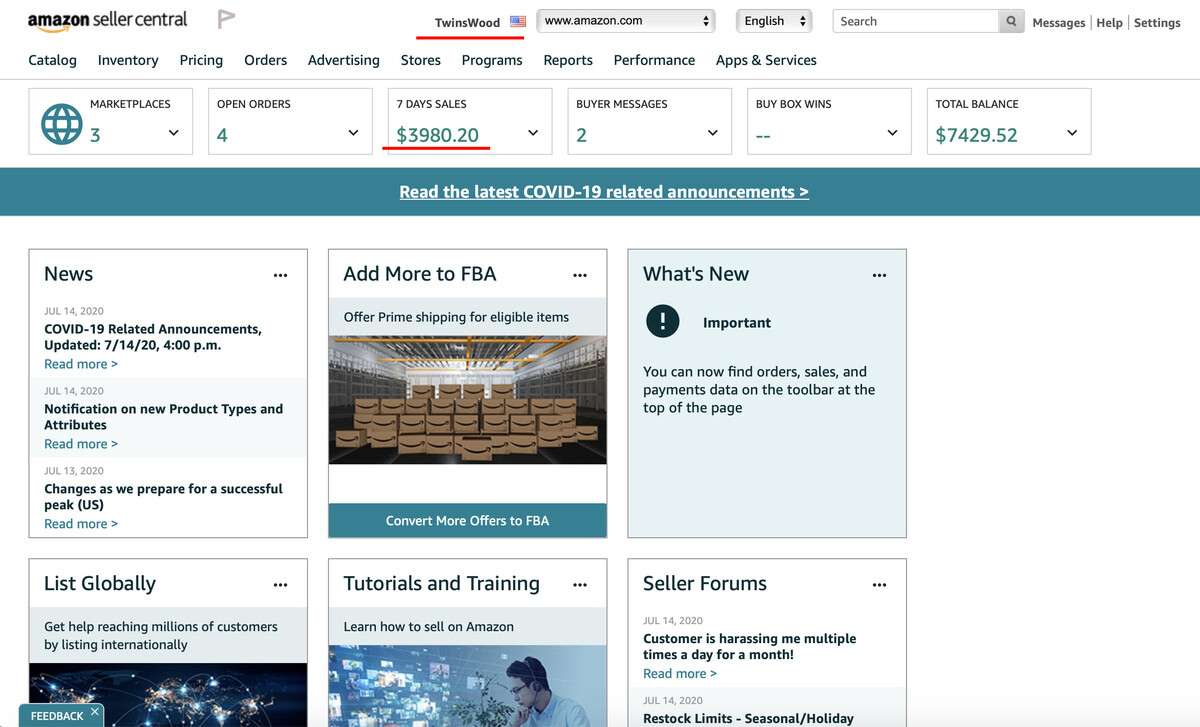
Task: Click Read more under COVID-19 Related Announcements
Action: [x=81, y=364]
